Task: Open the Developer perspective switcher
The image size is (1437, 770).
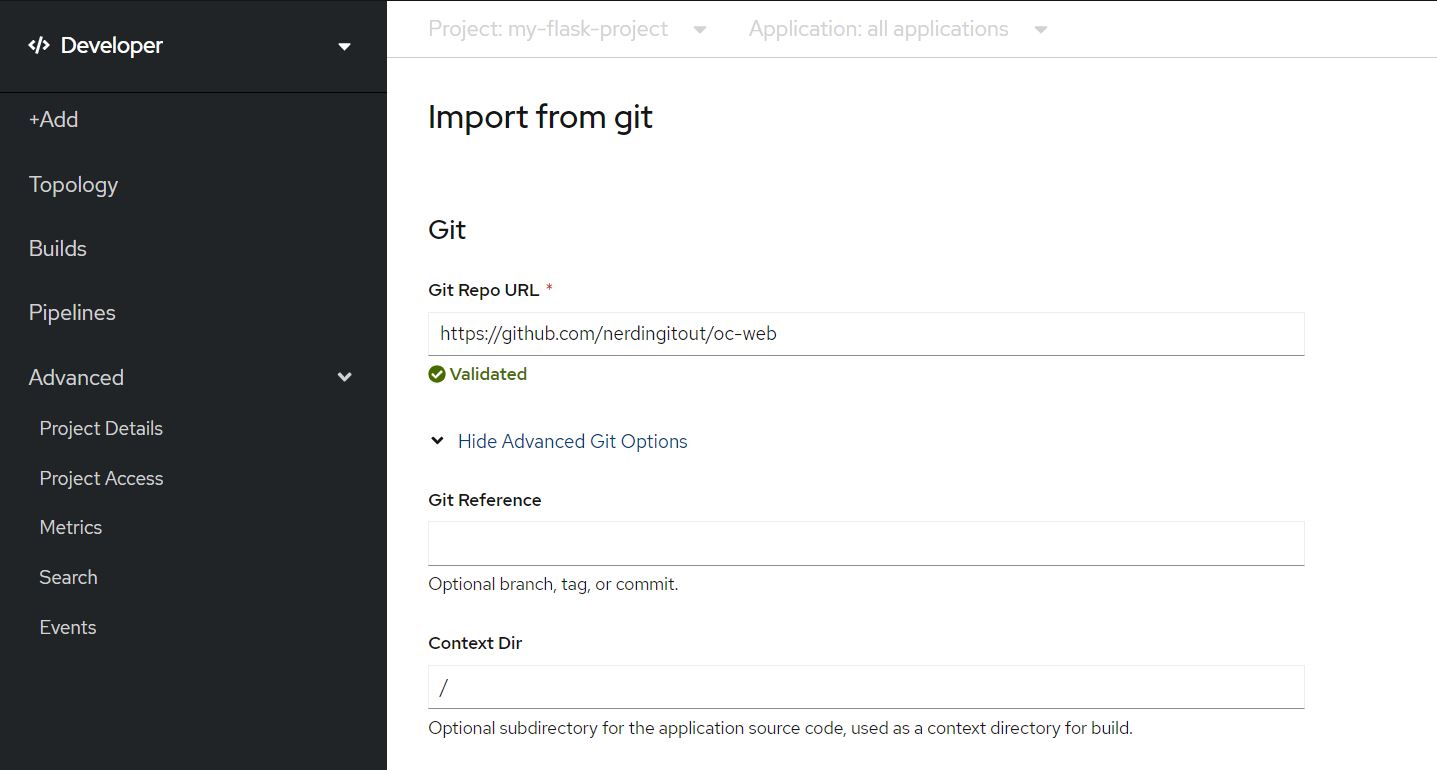Action: 344,45
